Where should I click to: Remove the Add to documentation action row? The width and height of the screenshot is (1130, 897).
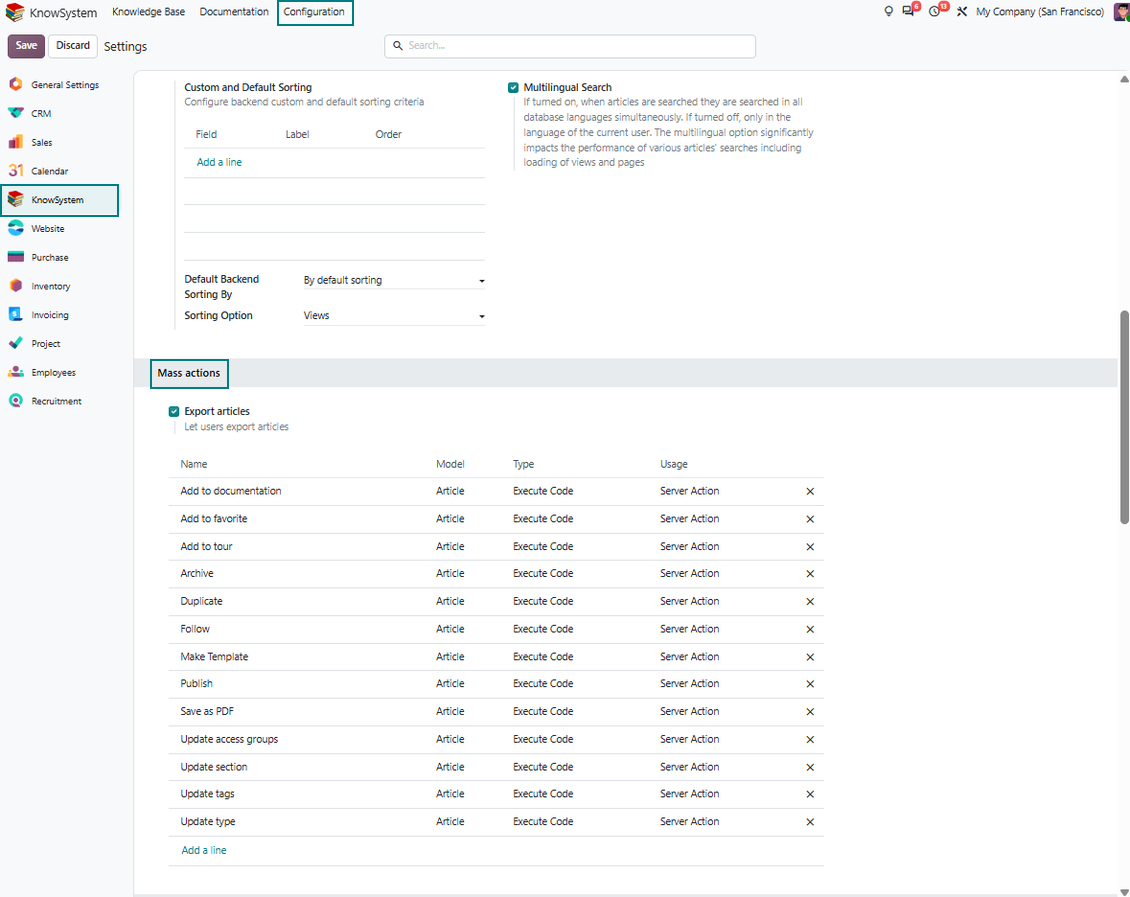(810, 491)
